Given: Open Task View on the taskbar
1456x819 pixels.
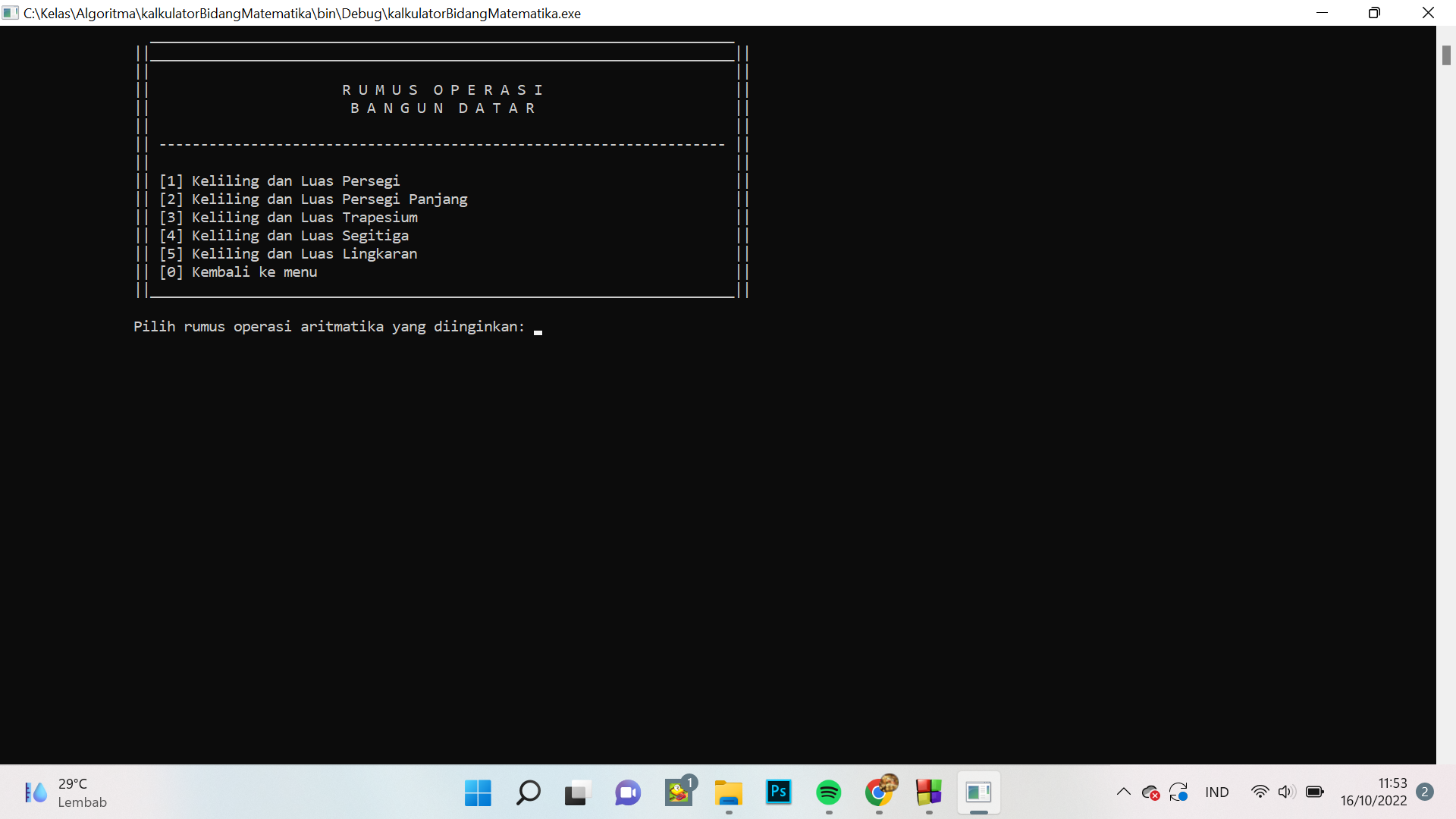Looking at the screenshot, I should point(577,793).
